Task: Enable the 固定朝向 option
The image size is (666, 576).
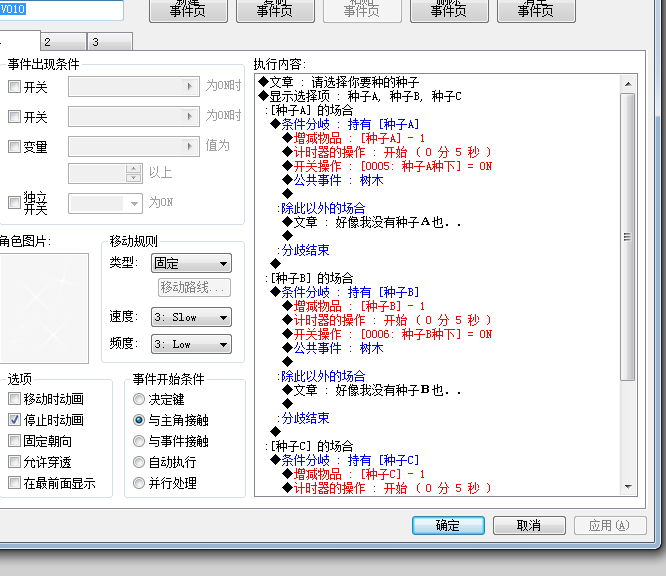Action: (14, 440)
